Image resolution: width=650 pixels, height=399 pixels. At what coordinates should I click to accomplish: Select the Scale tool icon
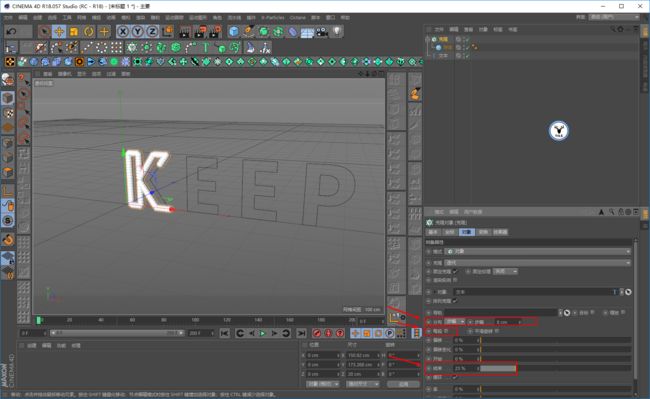(x=74, y=31)
